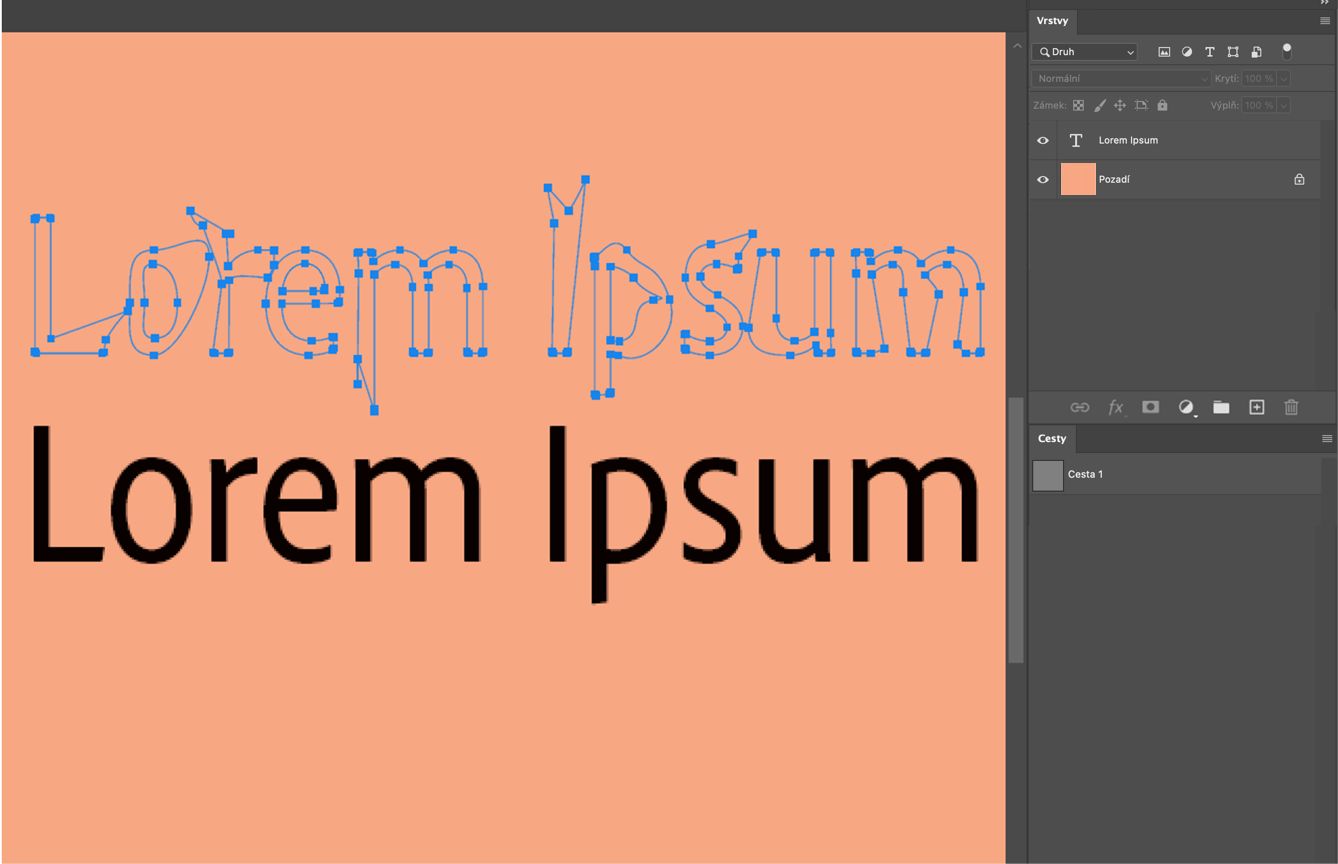Open the Normální blend mode dropdown
Image resolution: width=1338 pixels, height=864 pixels.
pos(1122,78)
